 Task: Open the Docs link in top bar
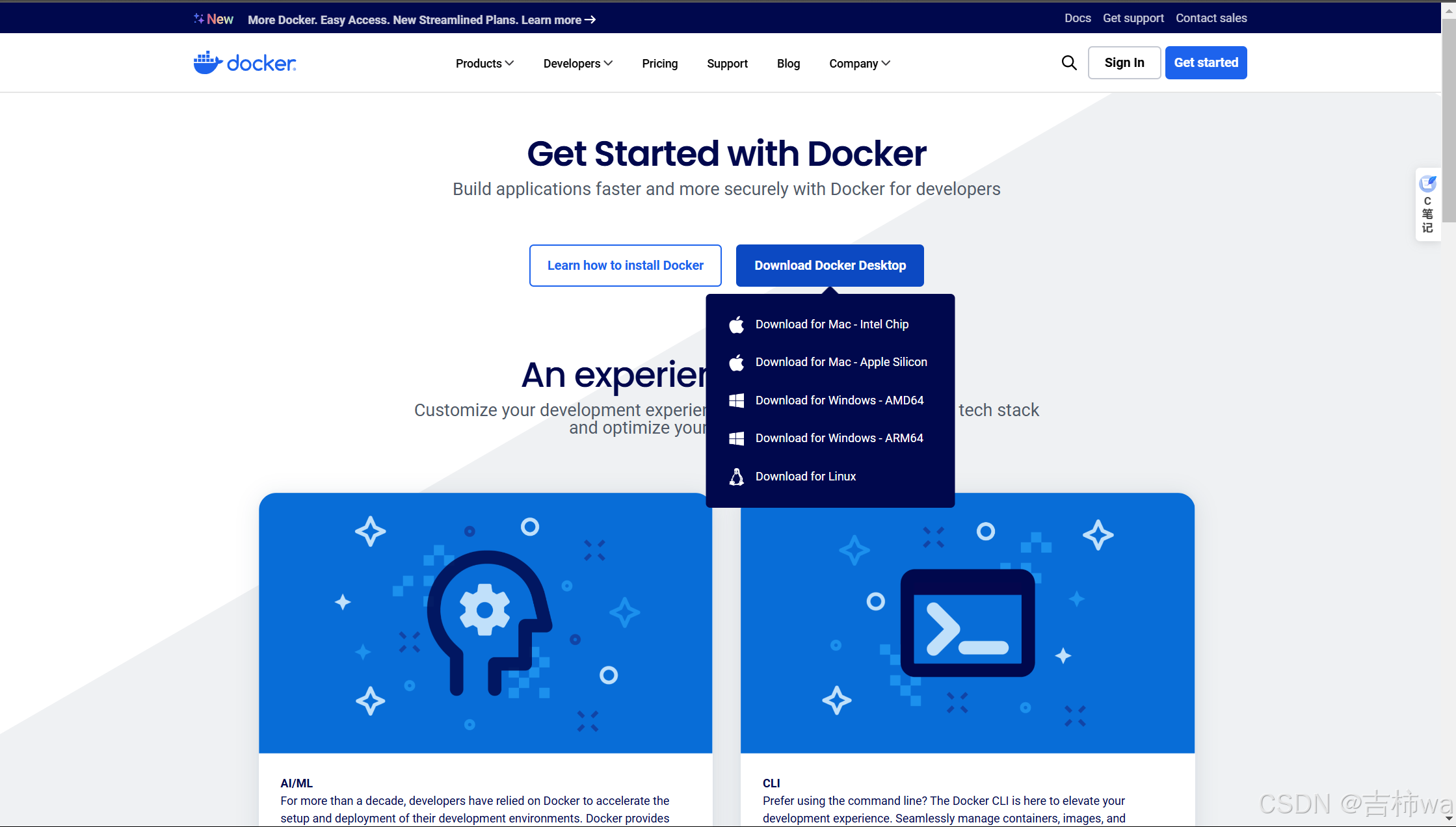[x=1077, y=18]
